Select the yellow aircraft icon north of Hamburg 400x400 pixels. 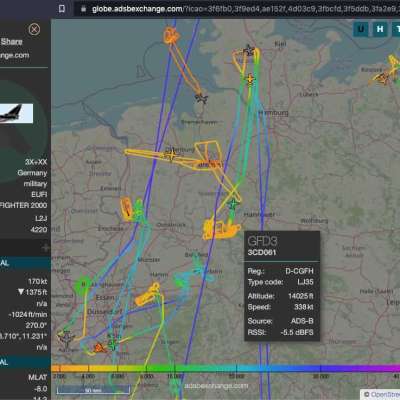click(x=250, y=80)
